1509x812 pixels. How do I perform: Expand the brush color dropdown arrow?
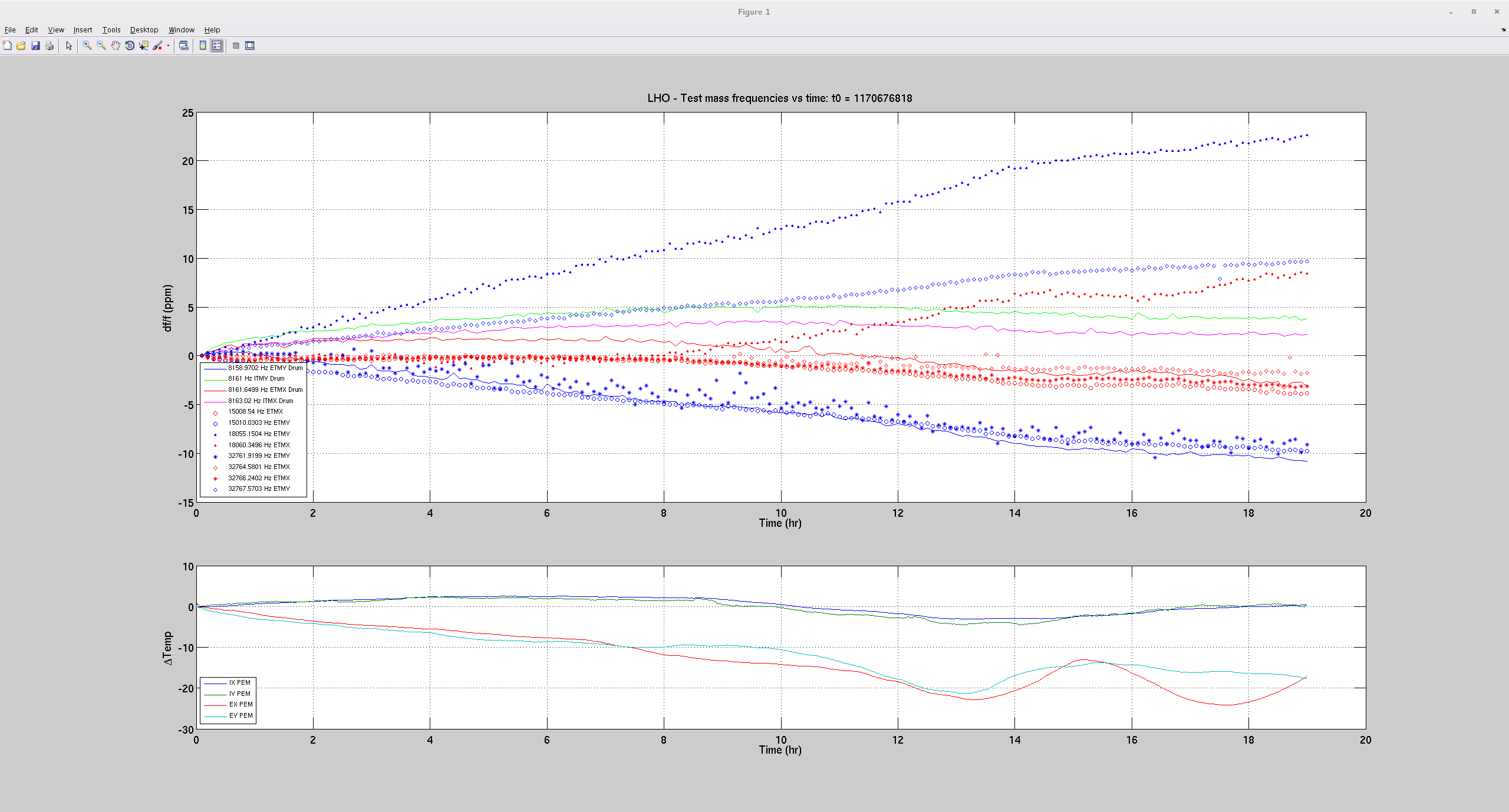(x=168, y=45)
